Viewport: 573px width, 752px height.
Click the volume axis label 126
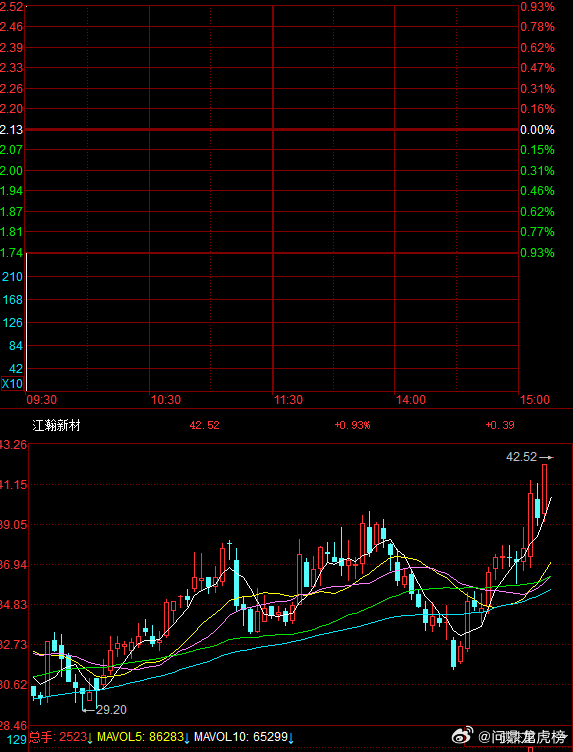tap(13, 323)
